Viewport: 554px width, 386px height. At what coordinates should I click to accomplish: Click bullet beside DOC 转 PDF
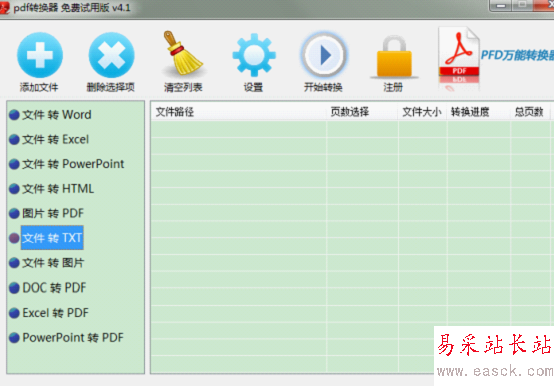(x=14, y=288)
